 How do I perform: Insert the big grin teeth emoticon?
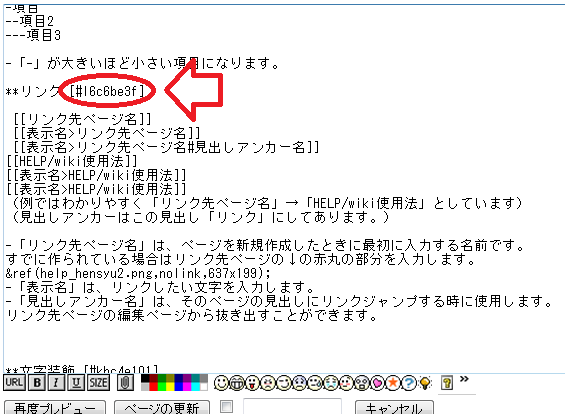237,383
